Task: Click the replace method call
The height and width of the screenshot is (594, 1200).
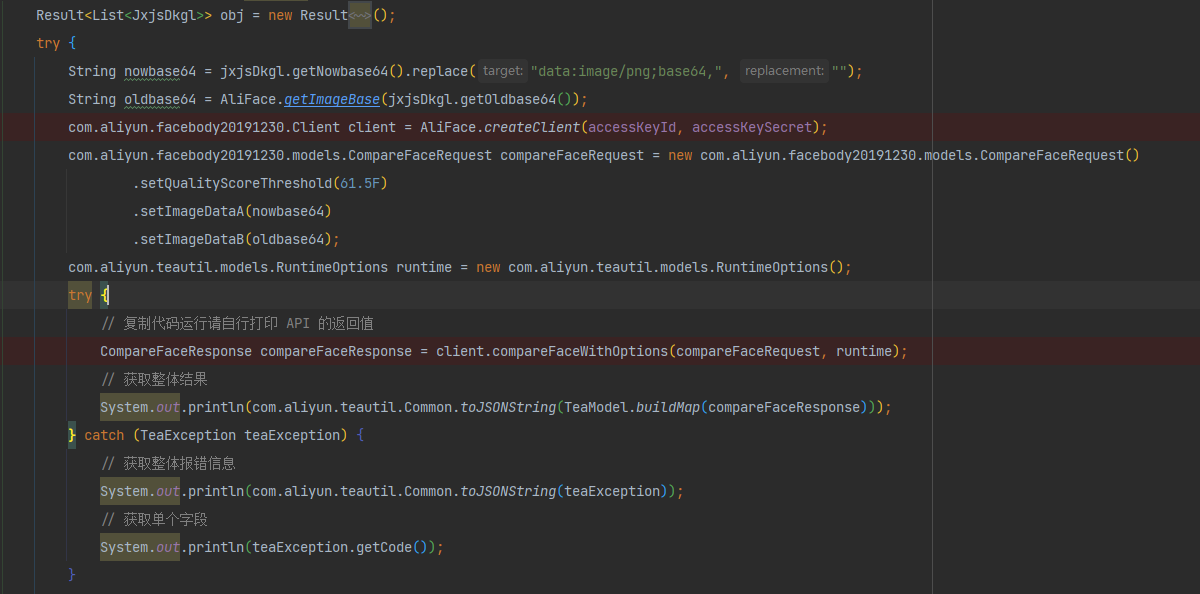Action: tap(440, 71)
